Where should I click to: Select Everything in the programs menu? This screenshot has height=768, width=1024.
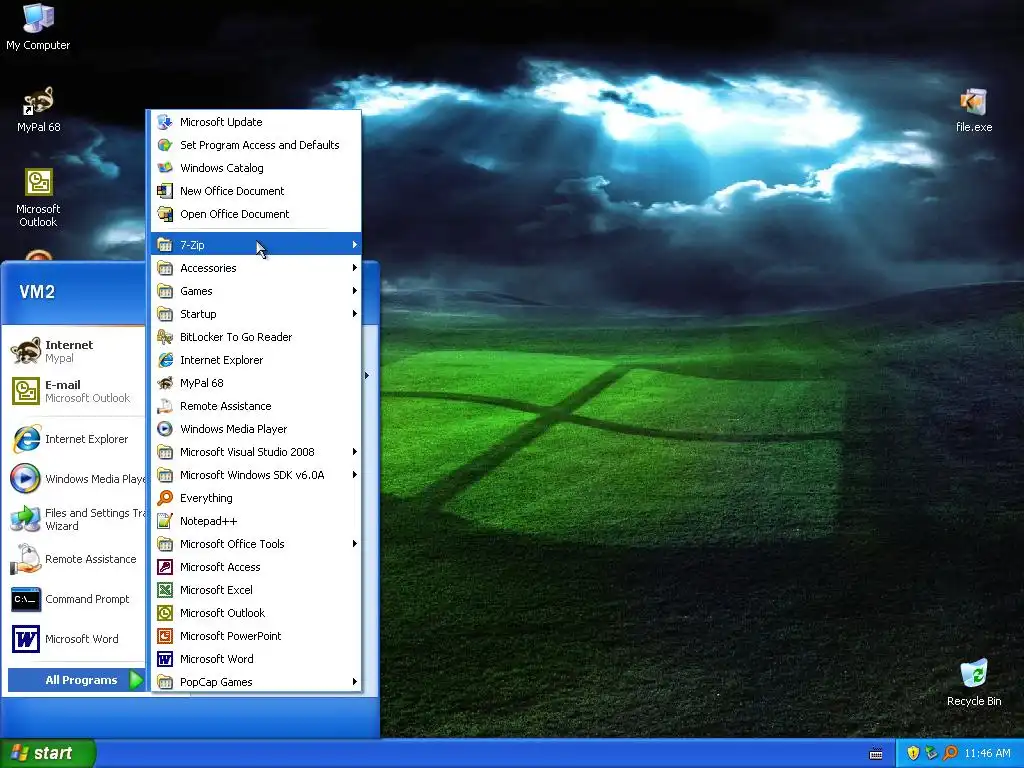click(255, 498)
